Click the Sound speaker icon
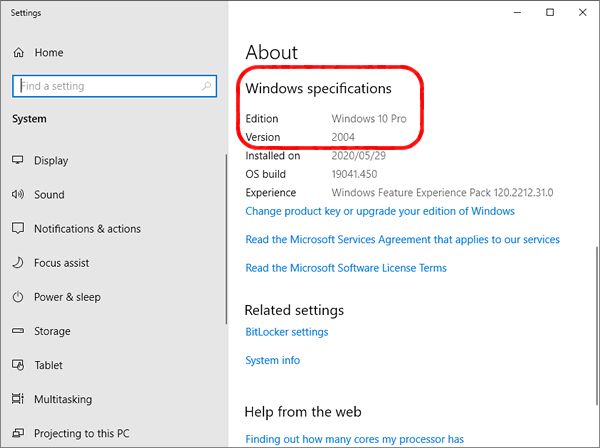The height and width of the screenshot is (448, 600). click(18, 194)
